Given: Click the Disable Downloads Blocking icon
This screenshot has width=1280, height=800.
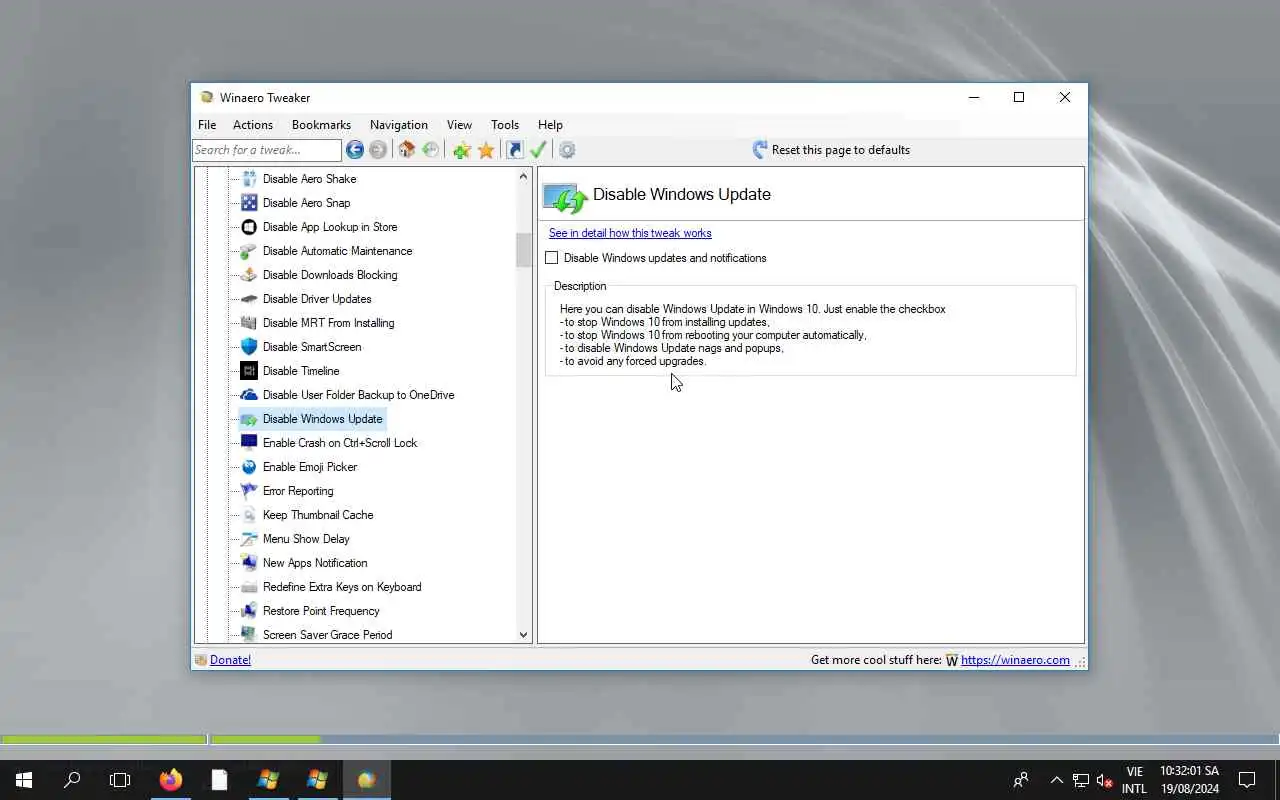Looking at the screenshot, I should click(249, 275).
